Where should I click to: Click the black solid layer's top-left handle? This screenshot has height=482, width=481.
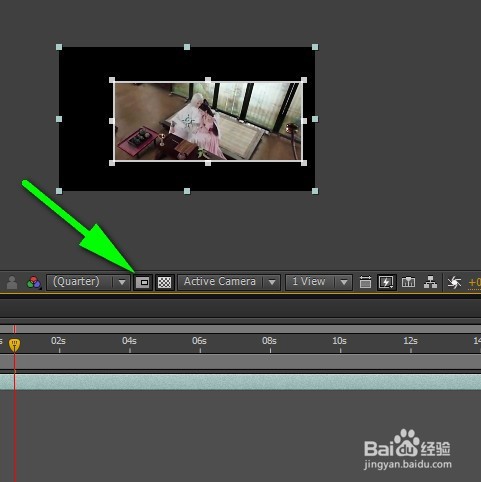(59, 47)
